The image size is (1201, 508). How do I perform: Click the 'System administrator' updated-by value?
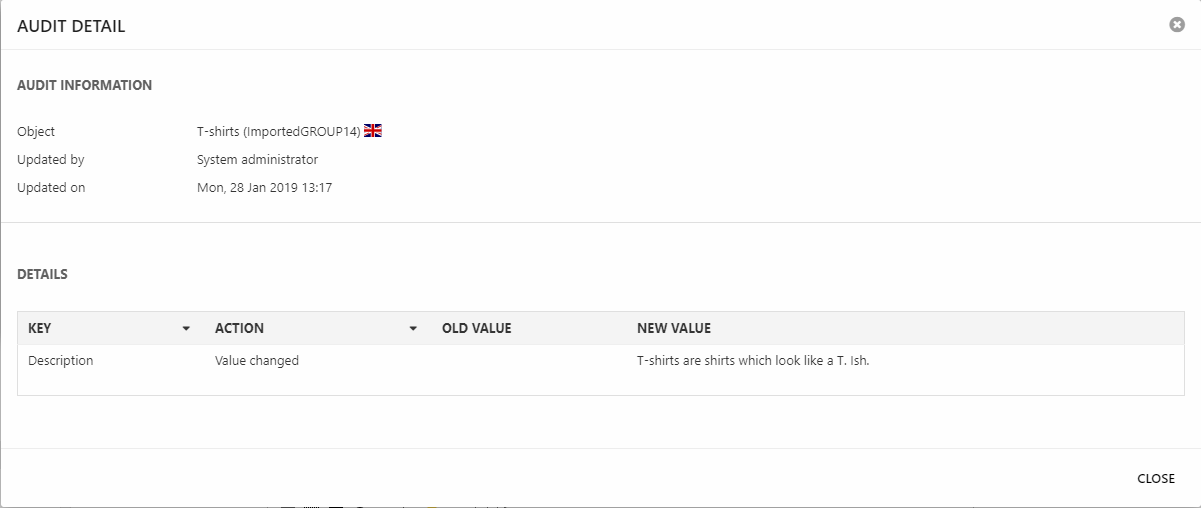coord(257,159)
